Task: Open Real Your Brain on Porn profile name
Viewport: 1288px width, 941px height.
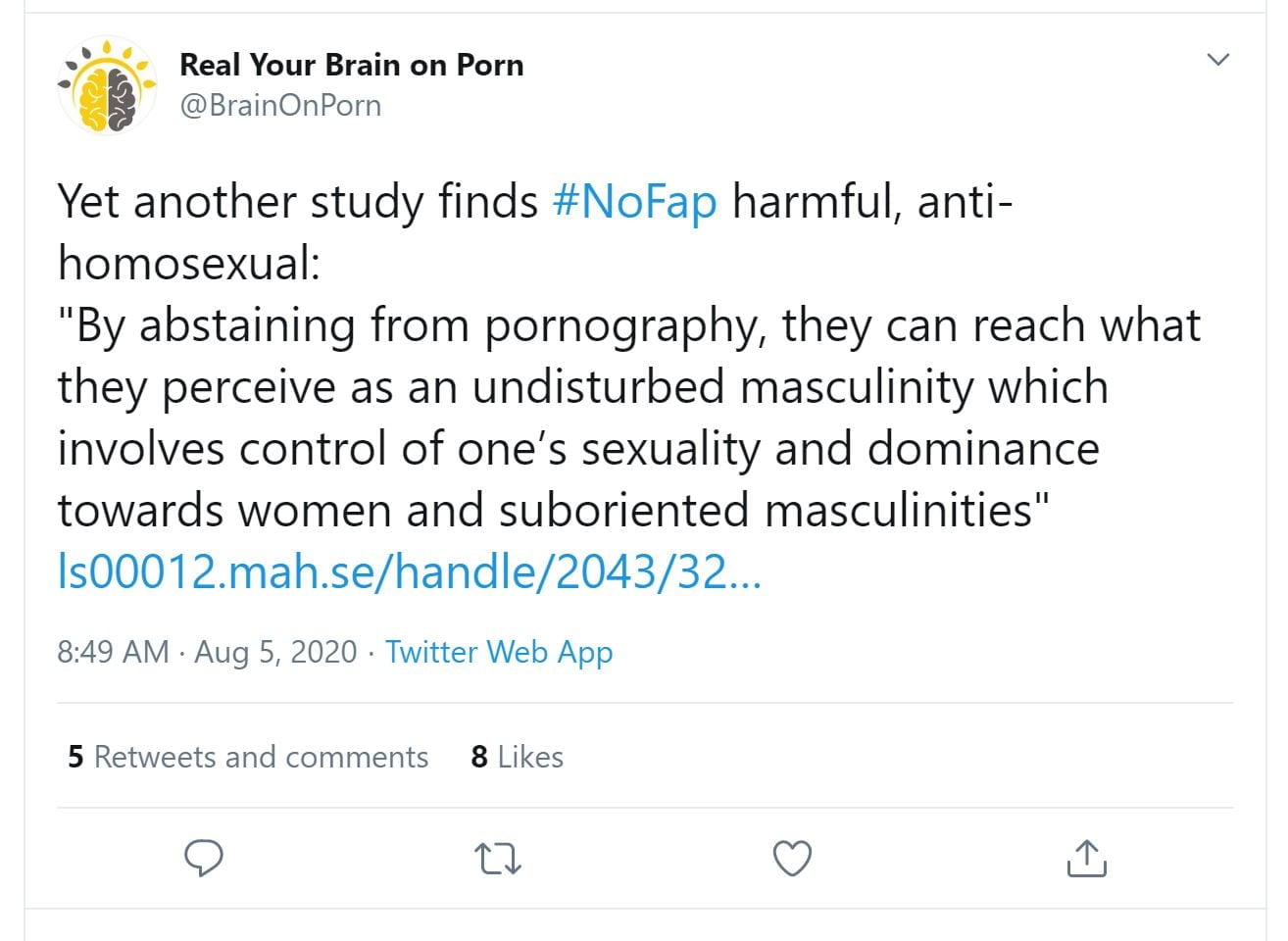Action: pos(351,65)
